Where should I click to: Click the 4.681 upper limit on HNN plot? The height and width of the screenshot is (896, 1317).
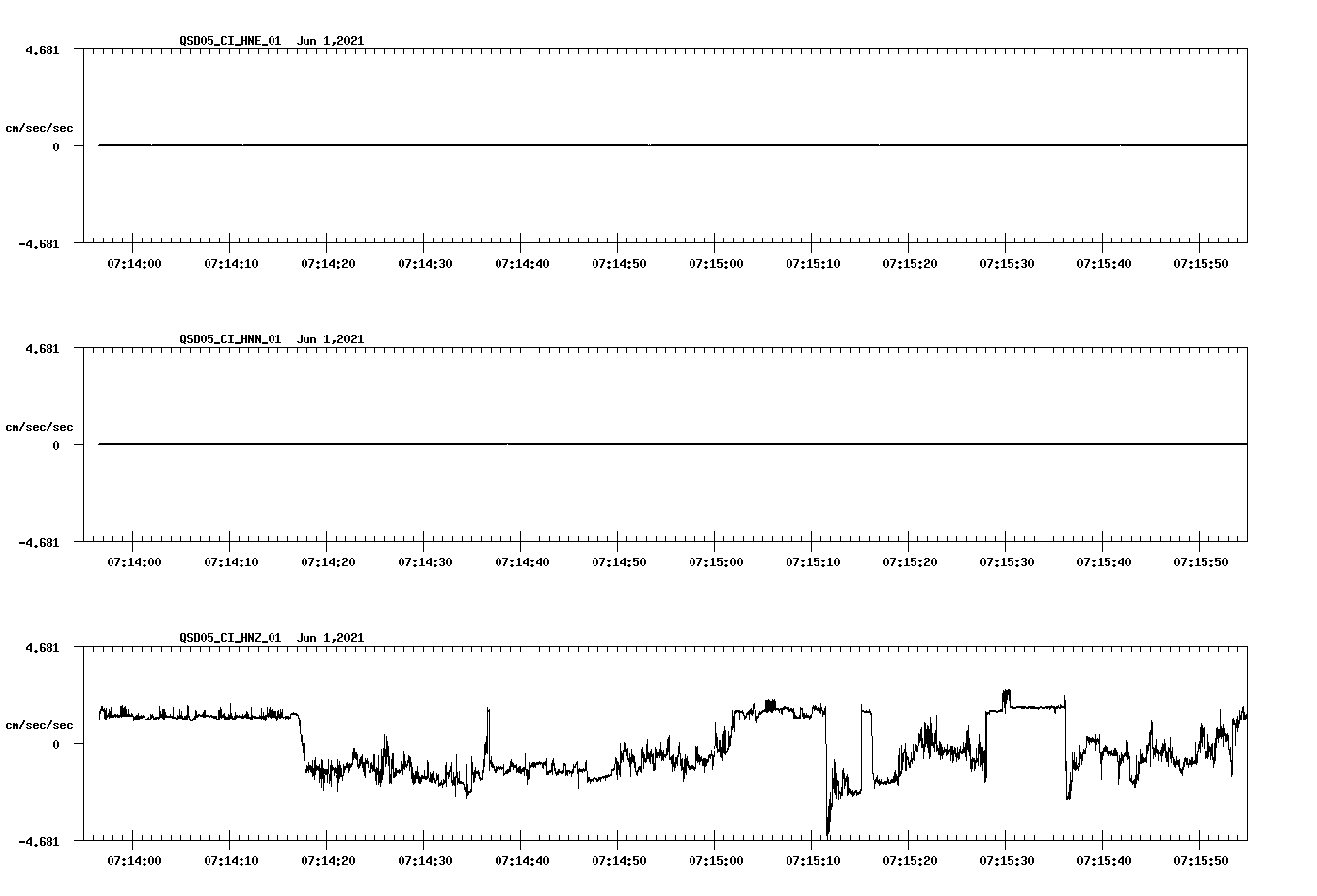[x=42, y=348]
